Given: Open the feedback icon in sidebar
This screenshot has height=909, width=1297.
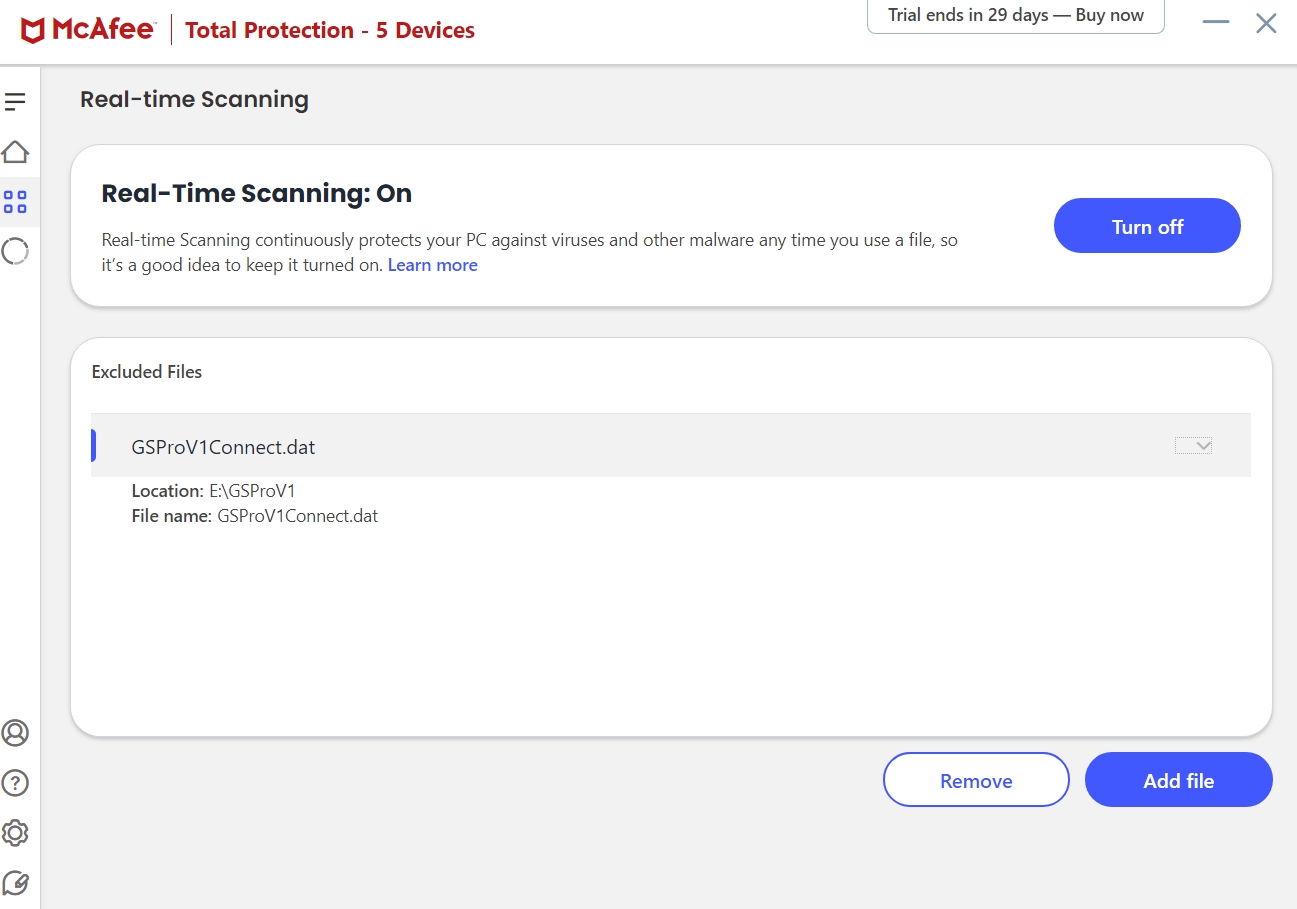Looking at the screenshot, I should click(15, 883).
